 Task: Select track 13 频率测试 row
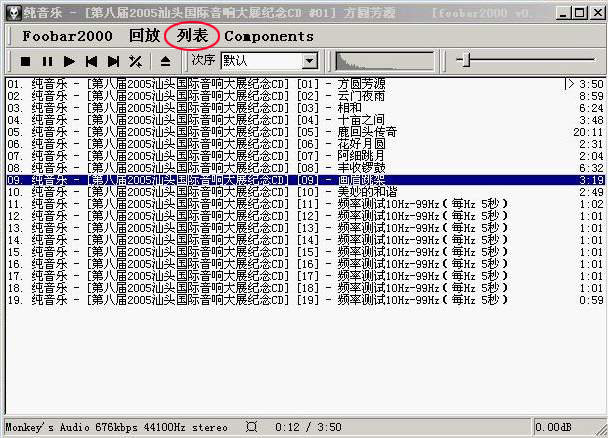[x=305, y=228]
